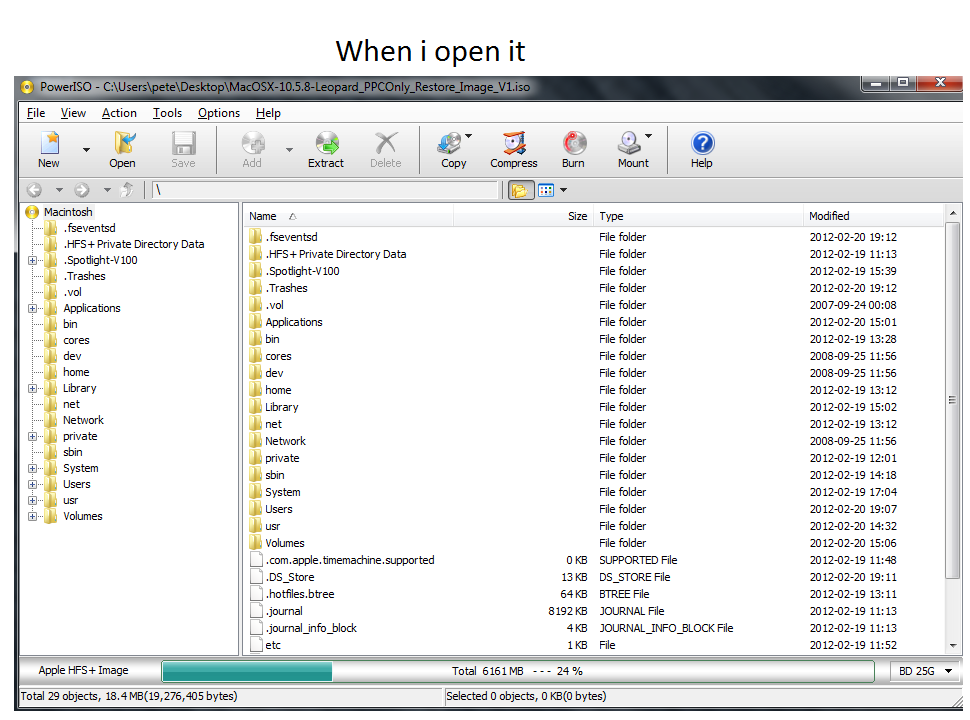Select the System folder icon in file list
This screenshot has width=970, height=720.
(256, 492)
